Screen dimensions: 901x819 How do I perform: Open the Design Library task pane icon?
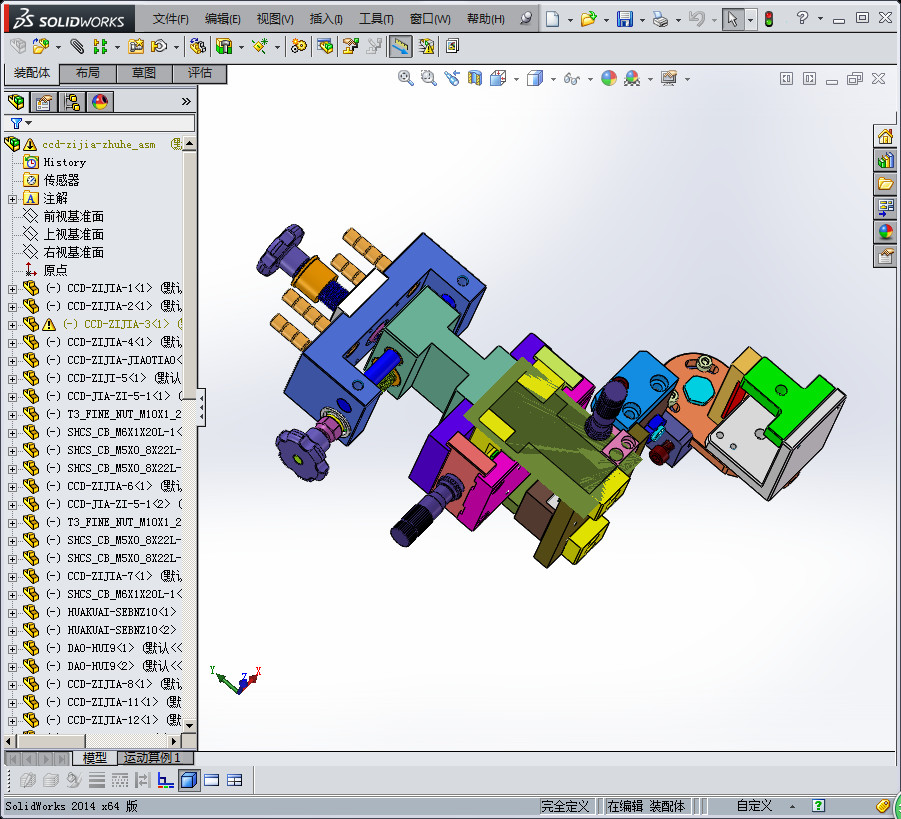pyautogui.click(x=885, y=160)
